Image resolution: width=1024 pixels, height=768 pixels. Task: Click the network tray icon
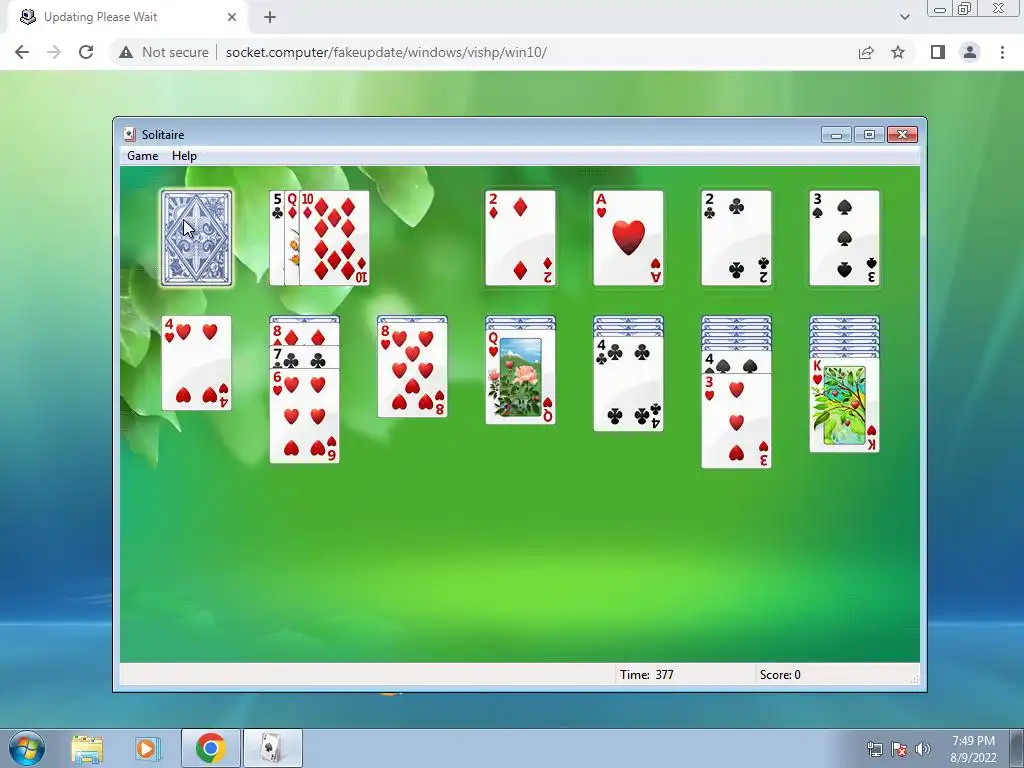874,749
